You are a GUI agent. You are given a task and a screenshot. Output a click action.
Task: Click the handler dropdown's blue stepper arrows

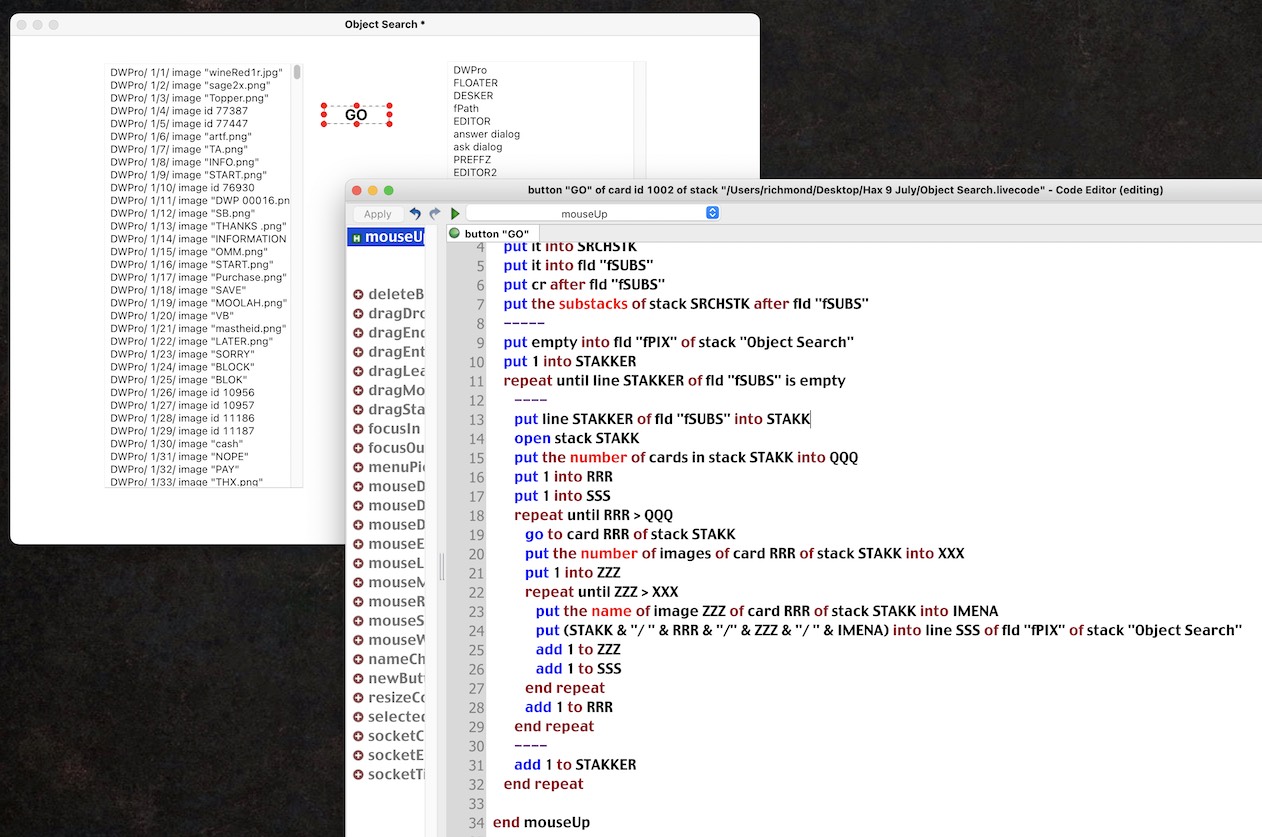(x=712, y=214)
